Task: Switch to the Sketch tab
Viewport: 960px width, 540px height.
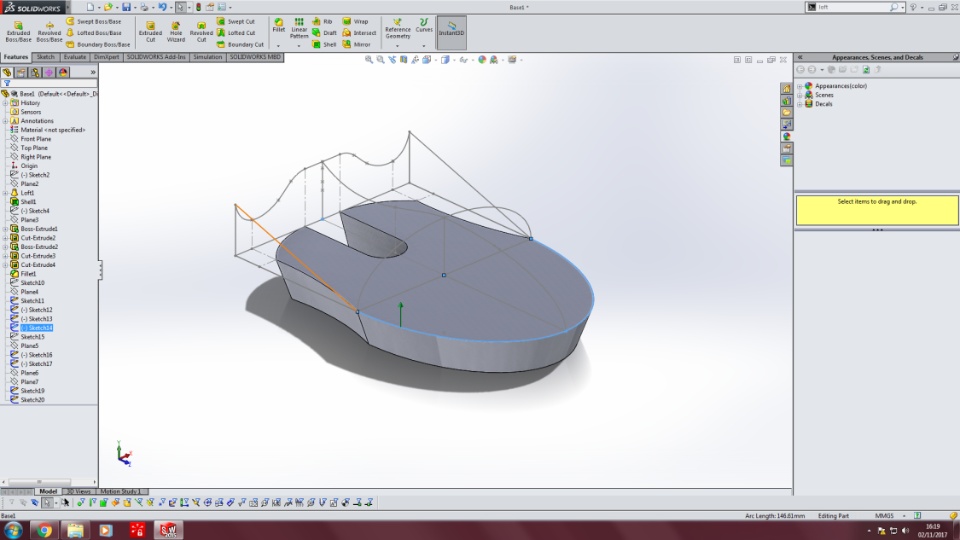Action: (x=45, y=57)
